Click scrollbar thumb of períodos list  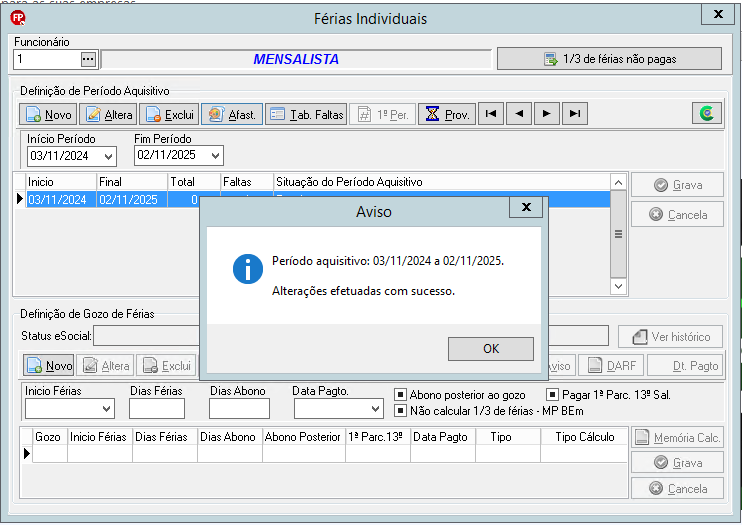coord(618,234)
